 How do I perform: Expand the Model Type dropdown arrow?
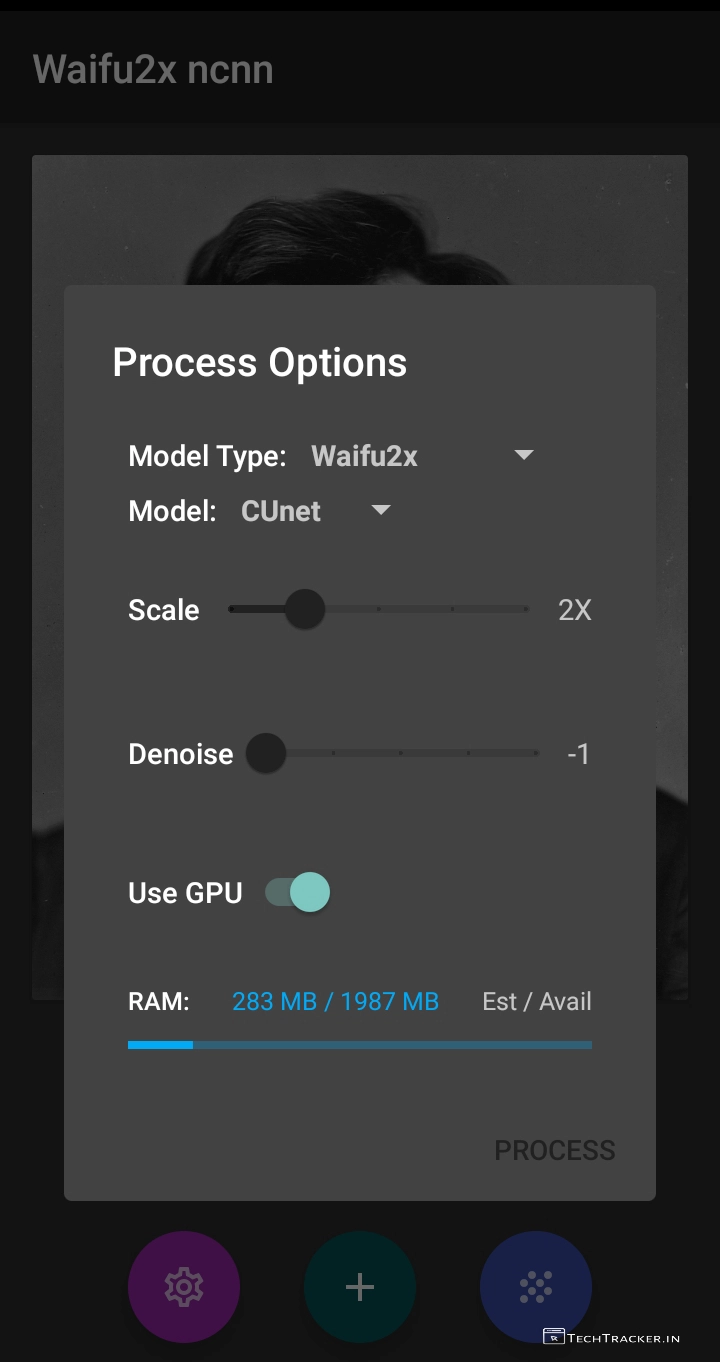click(x=523, y=456)
